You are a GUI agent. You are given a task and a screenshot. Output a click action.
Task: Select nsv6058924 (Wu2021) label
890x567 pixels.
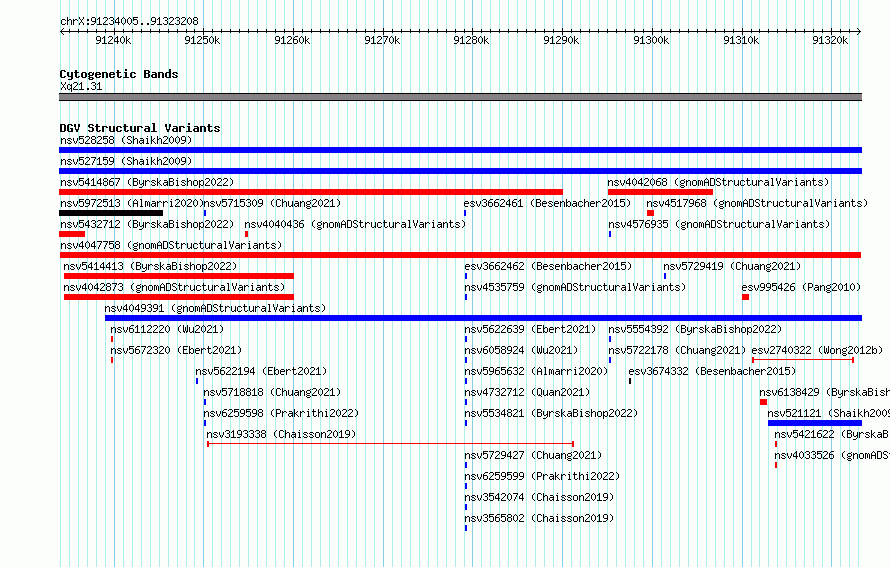point(521,350)
